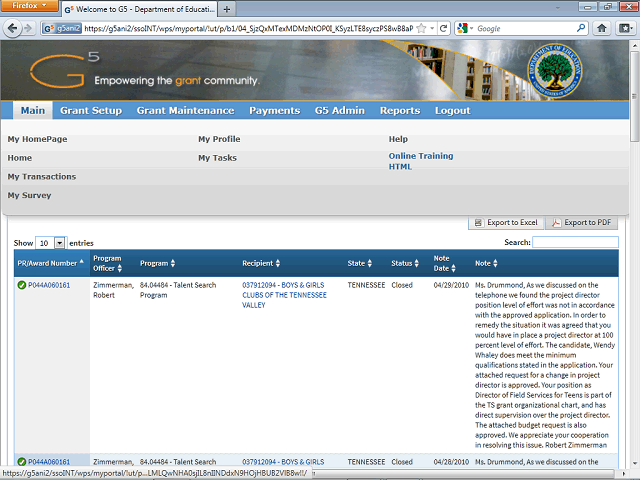Click the scrollbar down arrow
The image size is (640, 480).
(635, 463)
